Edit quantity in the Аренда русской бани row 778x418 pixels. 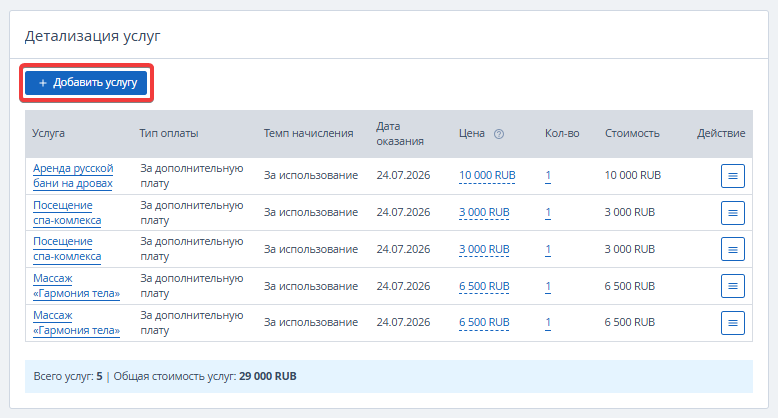tap(548, 175)
